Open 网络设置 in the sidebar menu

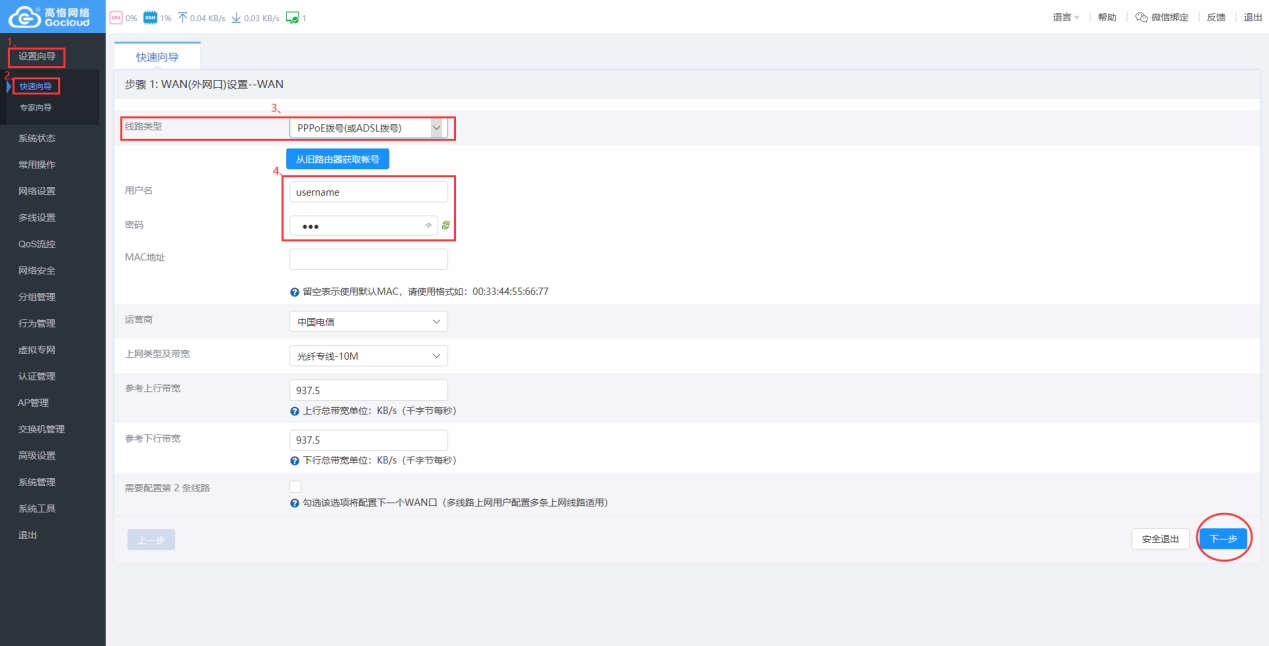(x=37, y=191)
